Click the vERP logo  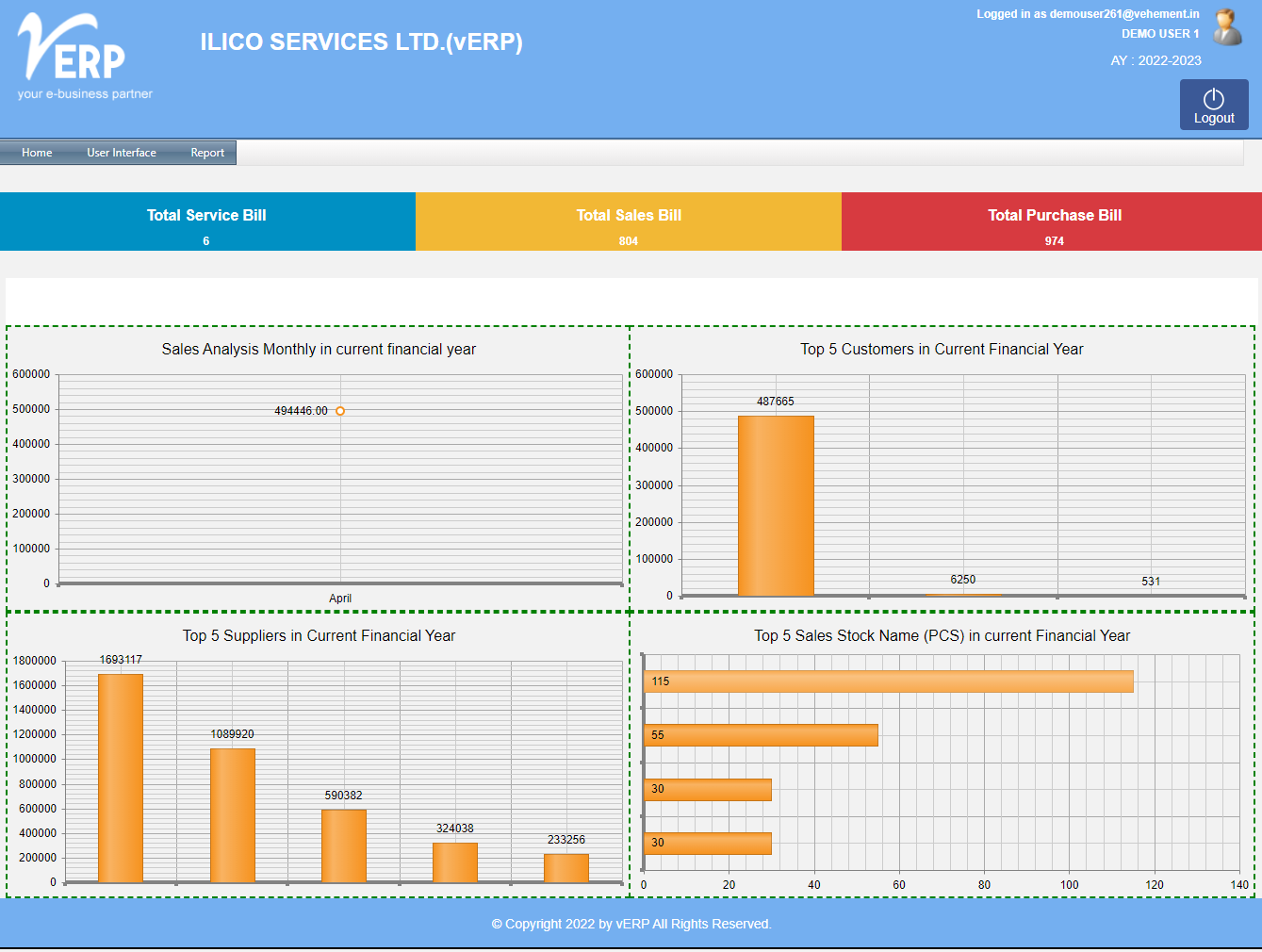(85, 57)
